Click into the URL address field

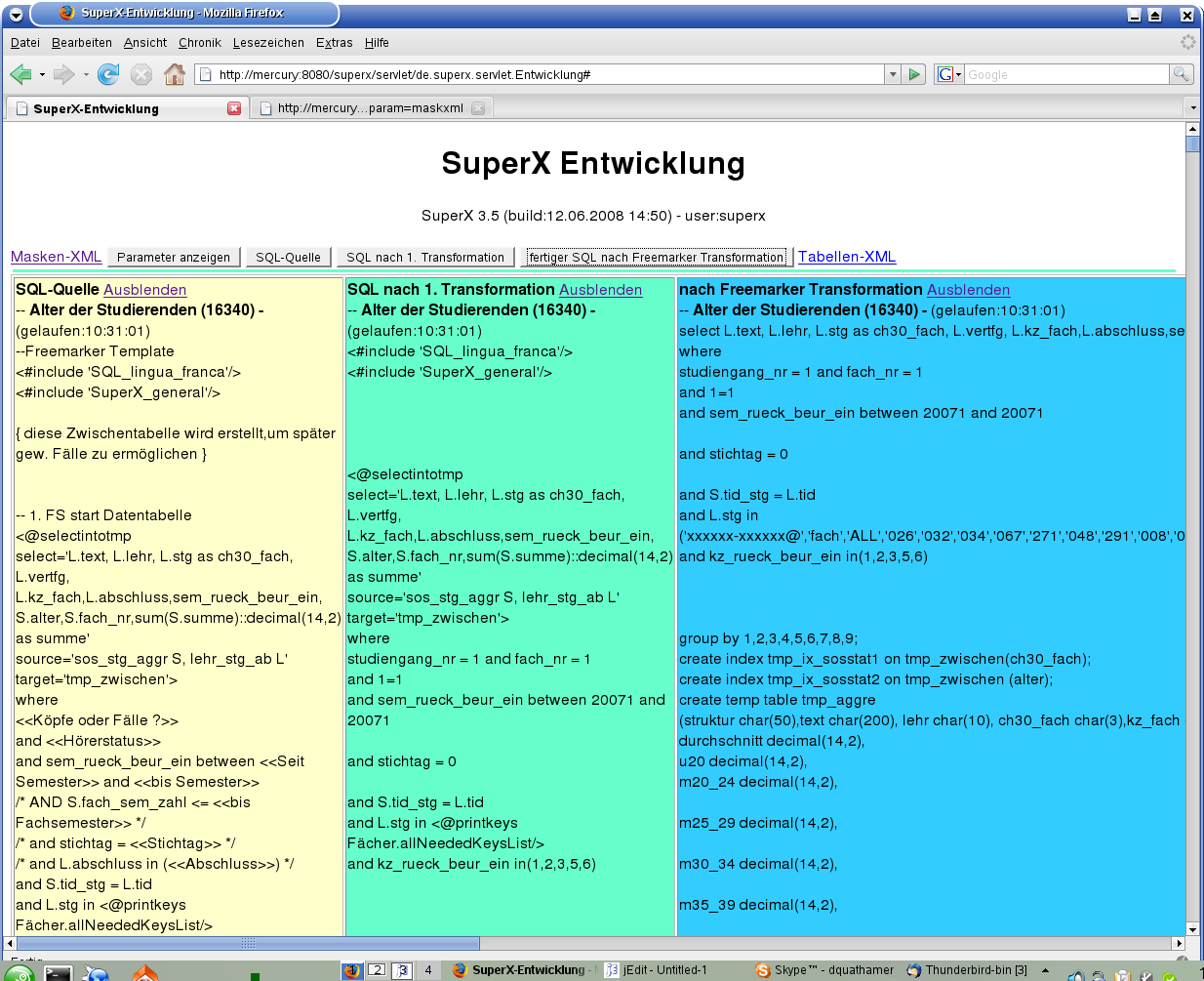click(546, 74)
